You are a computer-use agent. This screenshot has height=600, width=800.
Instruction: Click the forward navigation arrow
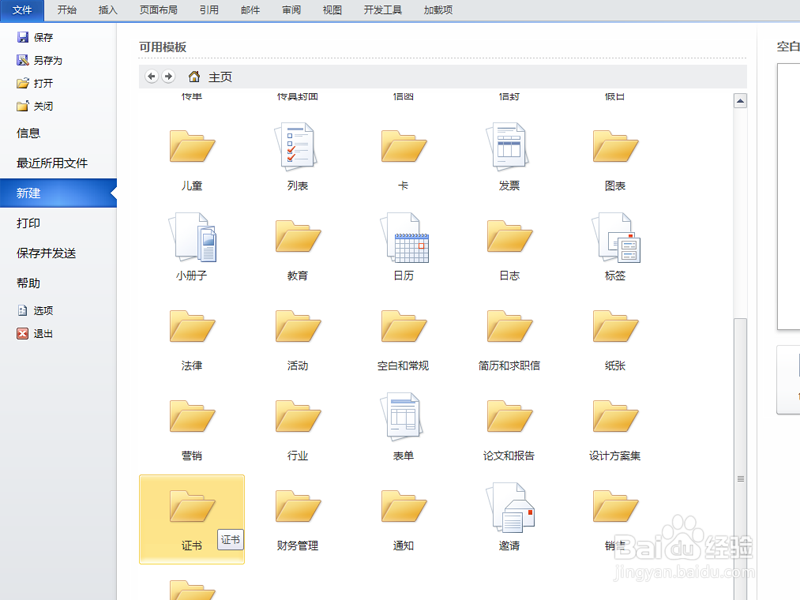pyautogui.click(x=167, y=75)
